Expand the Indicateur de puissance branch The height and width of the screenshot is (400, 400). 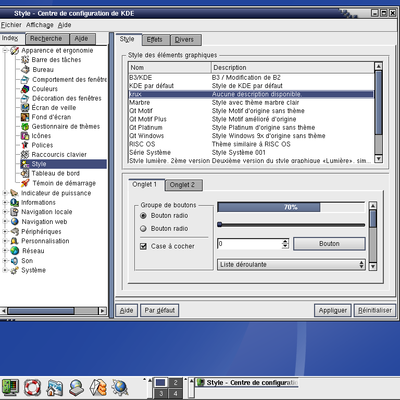[5, 193]
